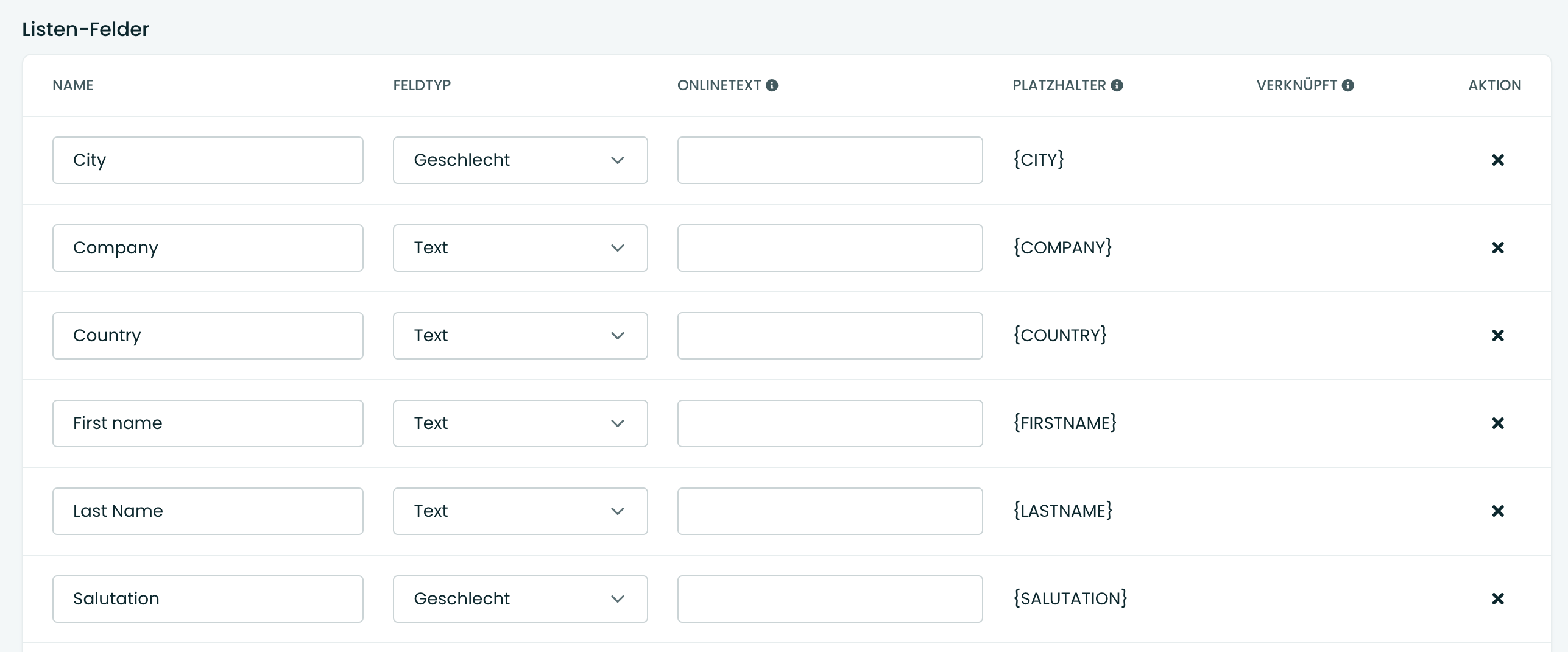Image resolution: width=1568 pixels, height=652 pixels.
Task: Open field type selector for First name
Action: click(x=520, y=423)
